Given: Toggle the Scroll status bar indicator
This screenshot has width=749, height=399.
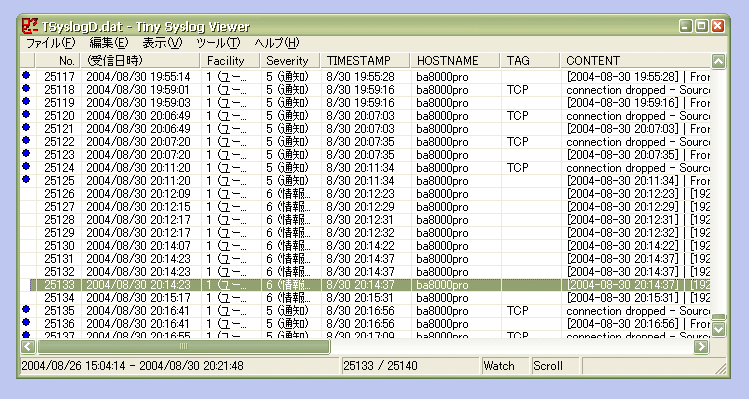Looking at the screenshot, I should click(555, 366).
